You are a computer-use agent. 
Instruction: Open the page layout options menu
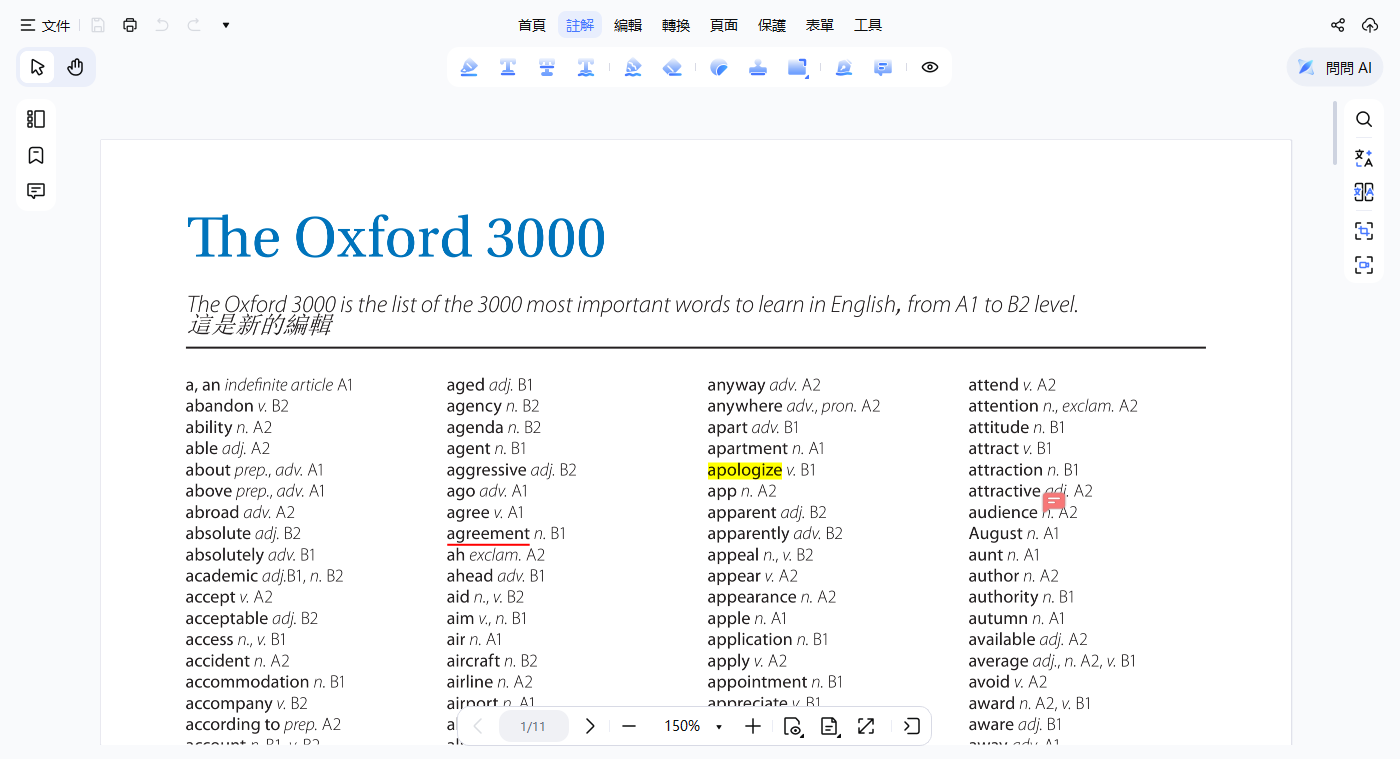click(x=829, y=726)
